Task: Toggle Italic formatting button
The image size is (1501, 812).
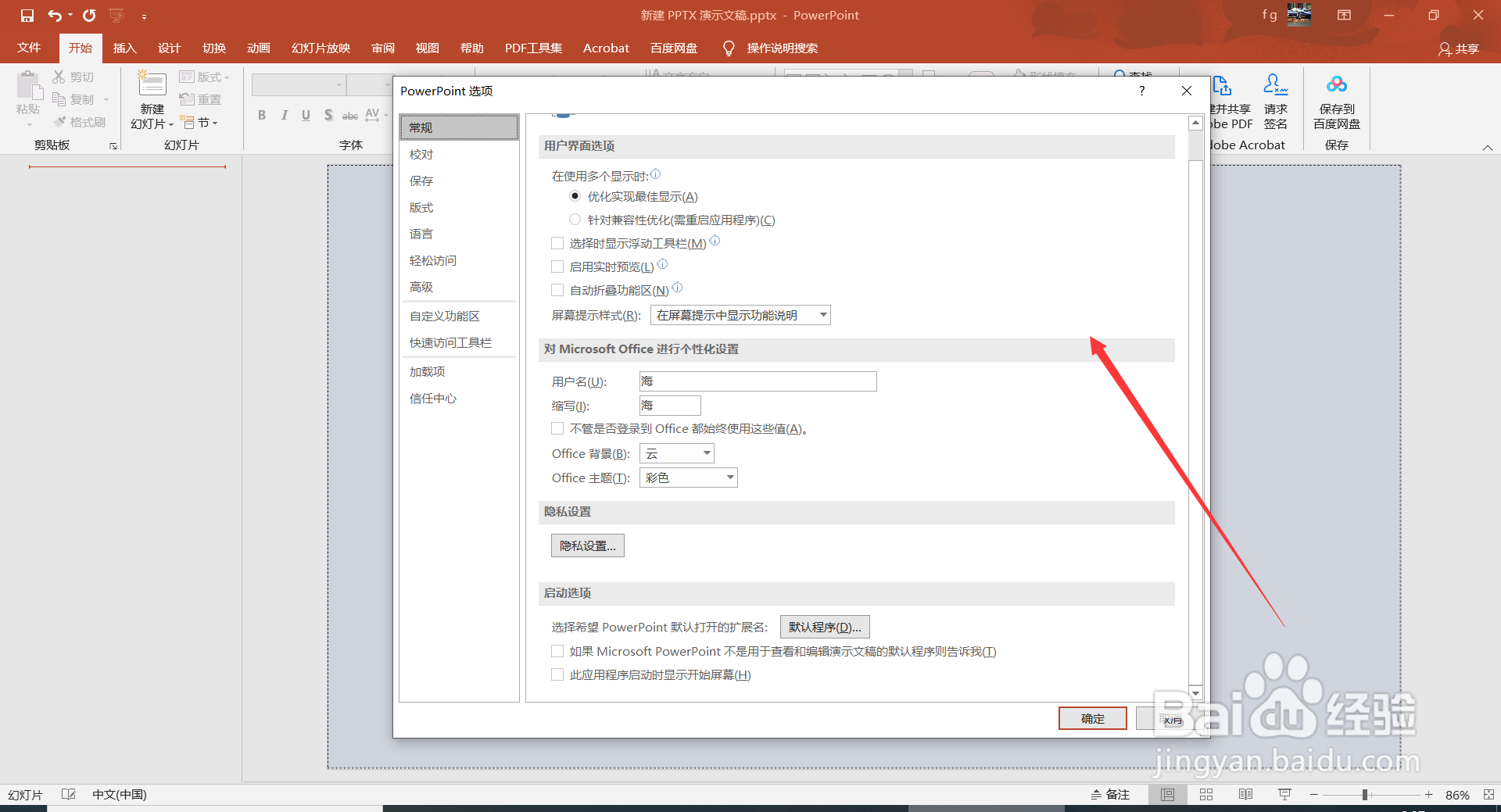Action: 284,115
